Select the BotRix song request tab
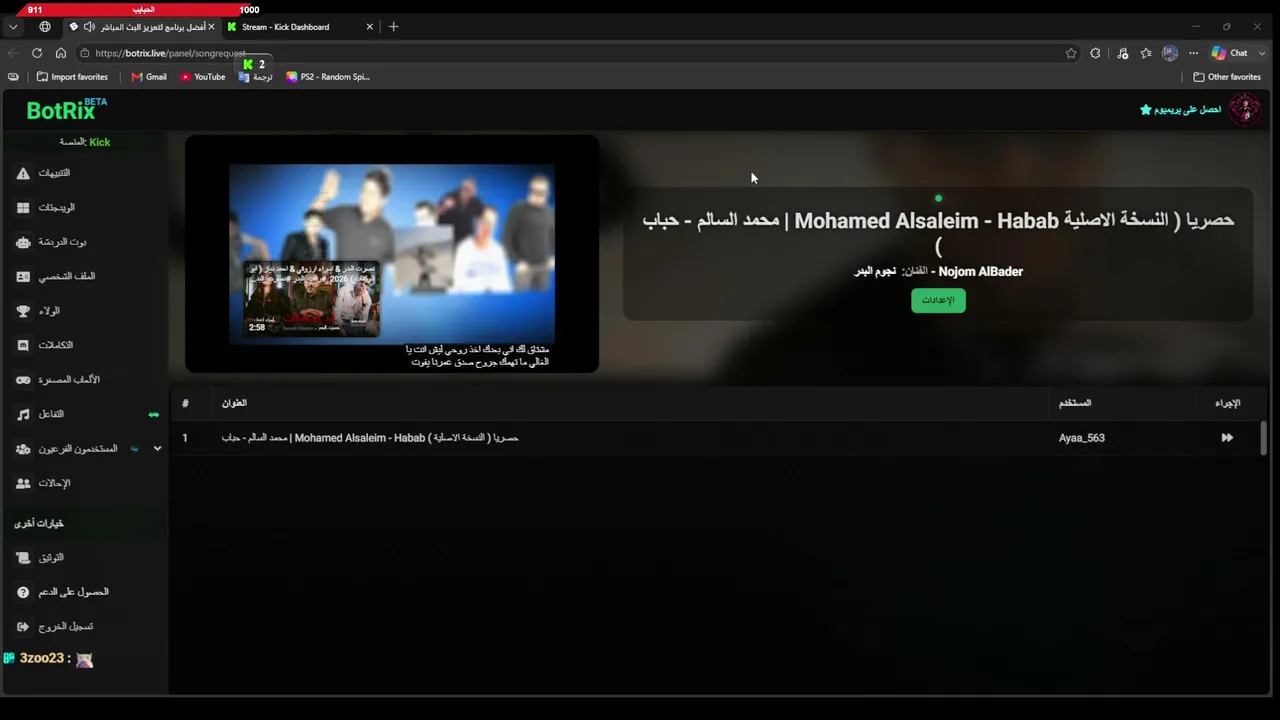 pos(142,27)
